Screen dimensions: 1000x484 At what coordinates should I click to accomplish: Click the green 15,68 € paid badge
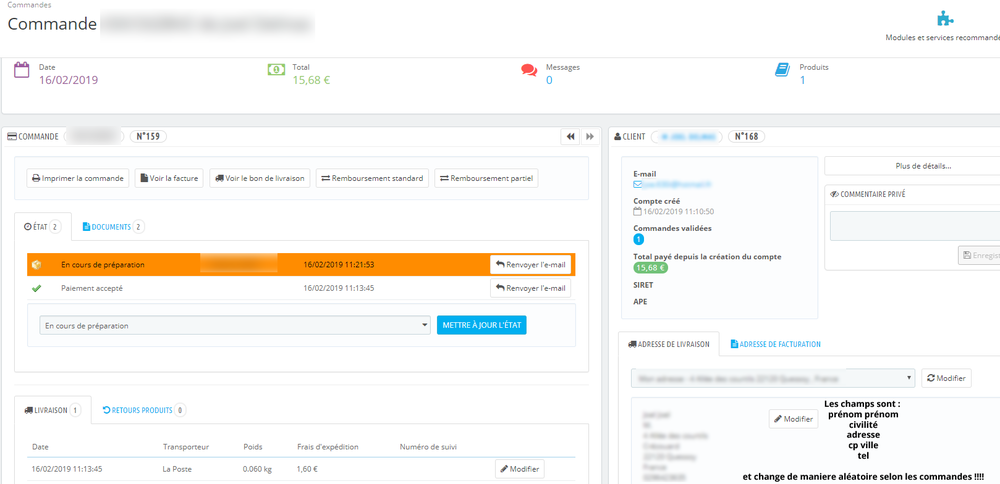pos(651,268)
